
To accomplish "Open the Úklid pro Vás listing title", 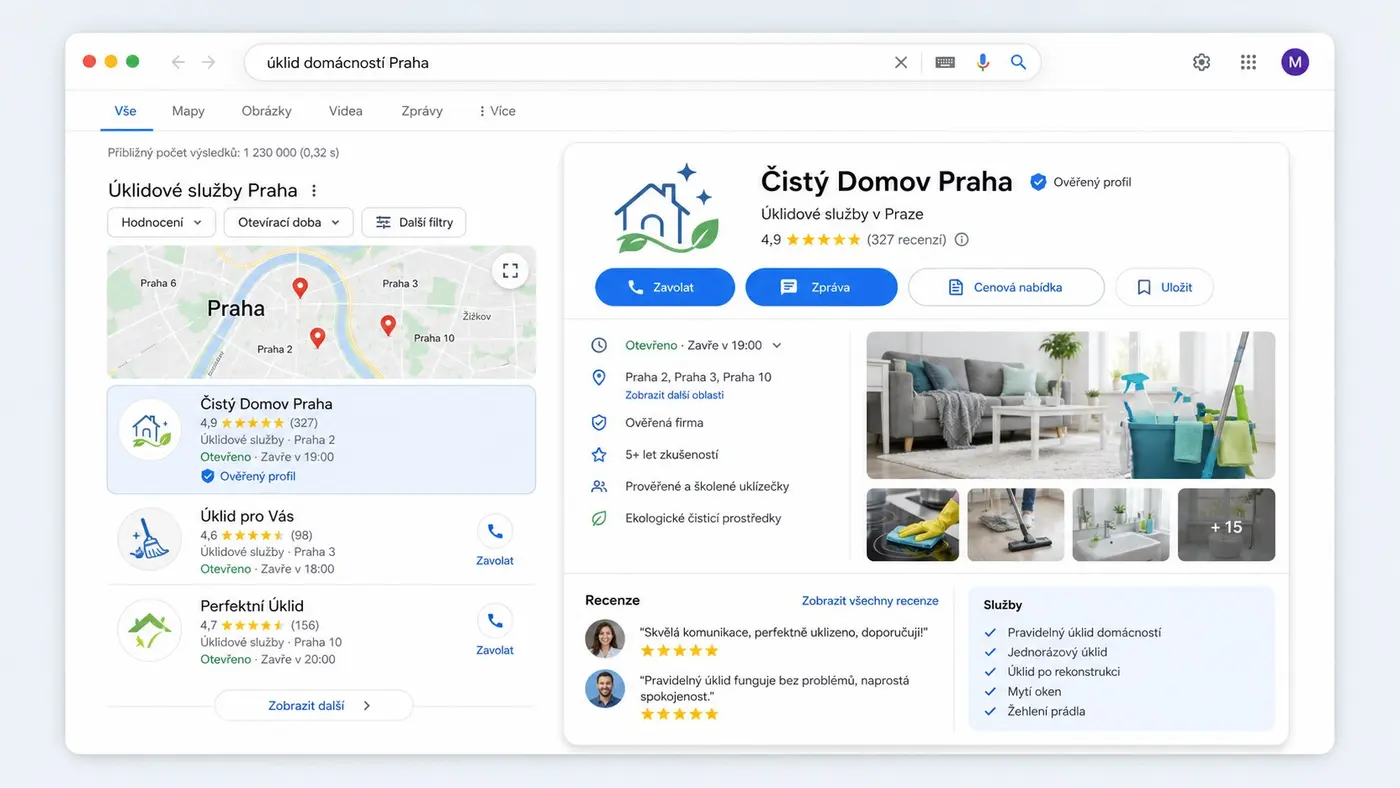I will pos(247,516).
